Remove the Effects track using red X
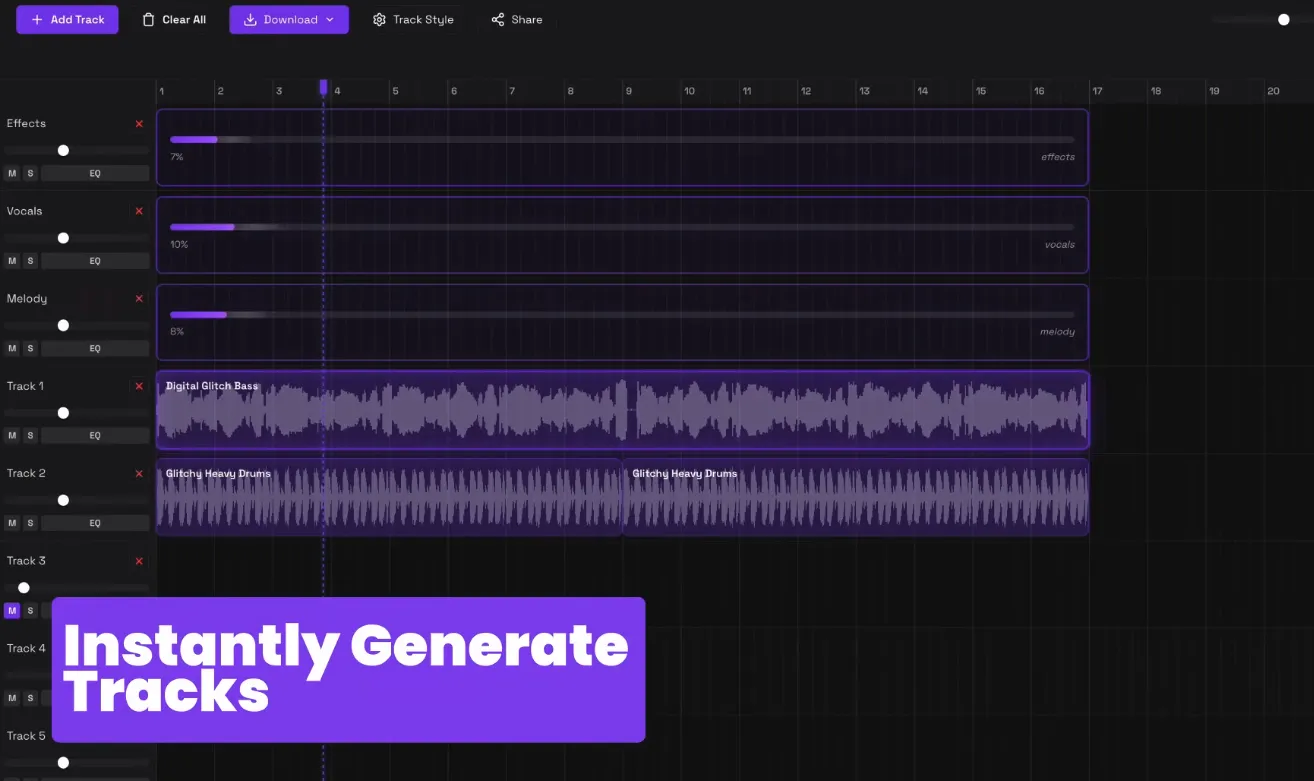1314x781 pixels. 139,124
